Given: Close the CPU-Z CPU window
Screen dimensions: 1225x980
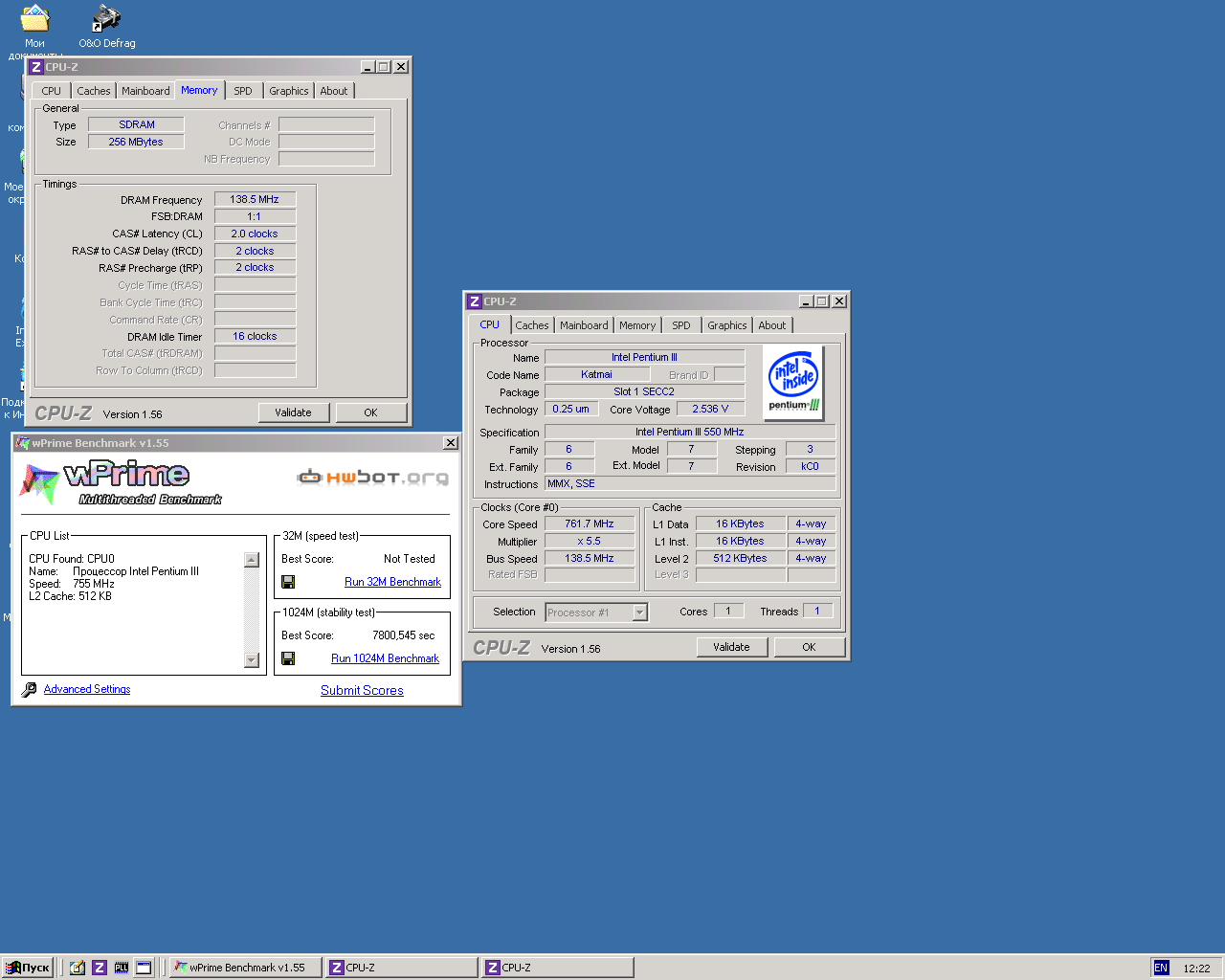Looking at the screenshot, I should (839, 301).
